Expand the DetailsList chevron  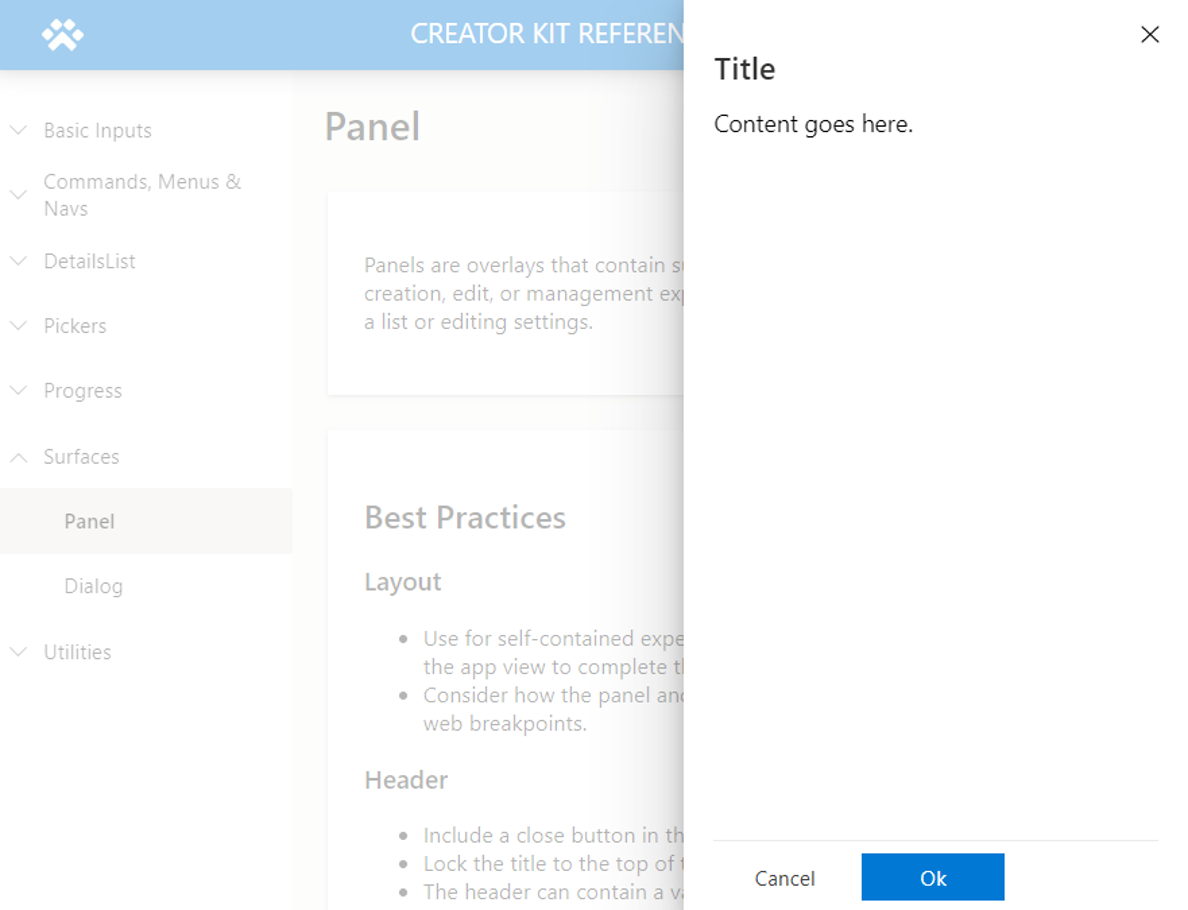pyautogui.click(x=18, y=261)
